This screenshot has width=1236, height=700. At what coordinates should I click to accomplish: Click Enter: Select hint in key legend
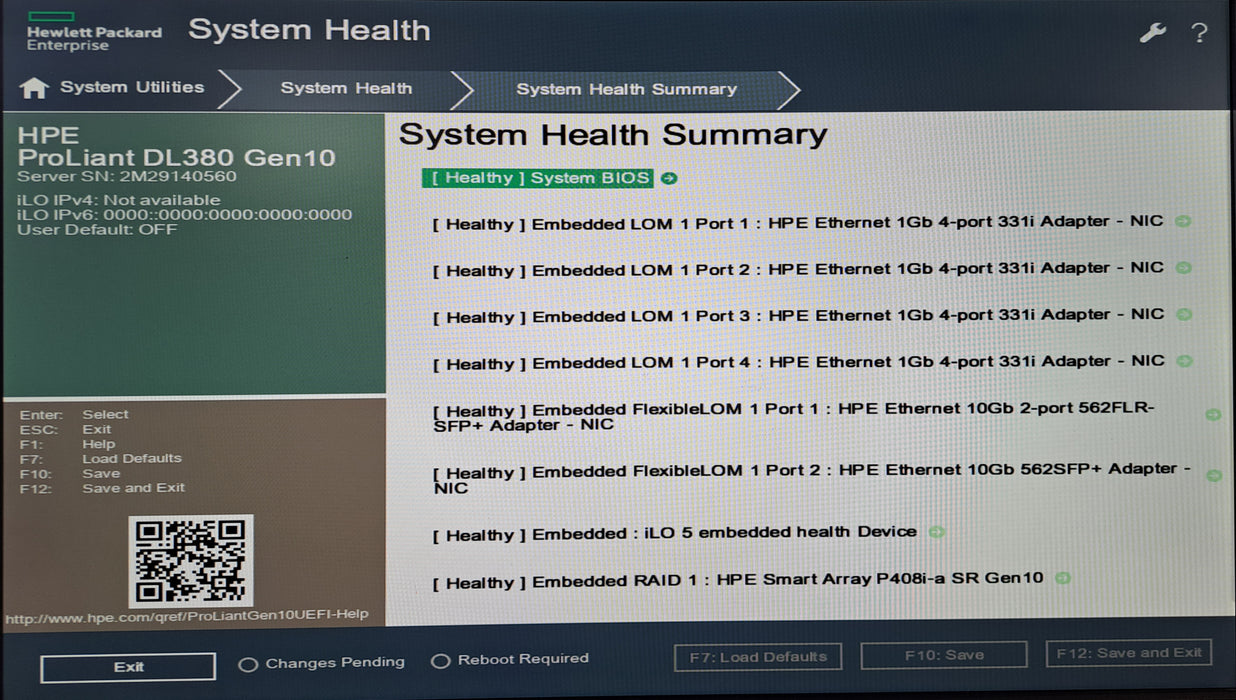click(74, 415)
